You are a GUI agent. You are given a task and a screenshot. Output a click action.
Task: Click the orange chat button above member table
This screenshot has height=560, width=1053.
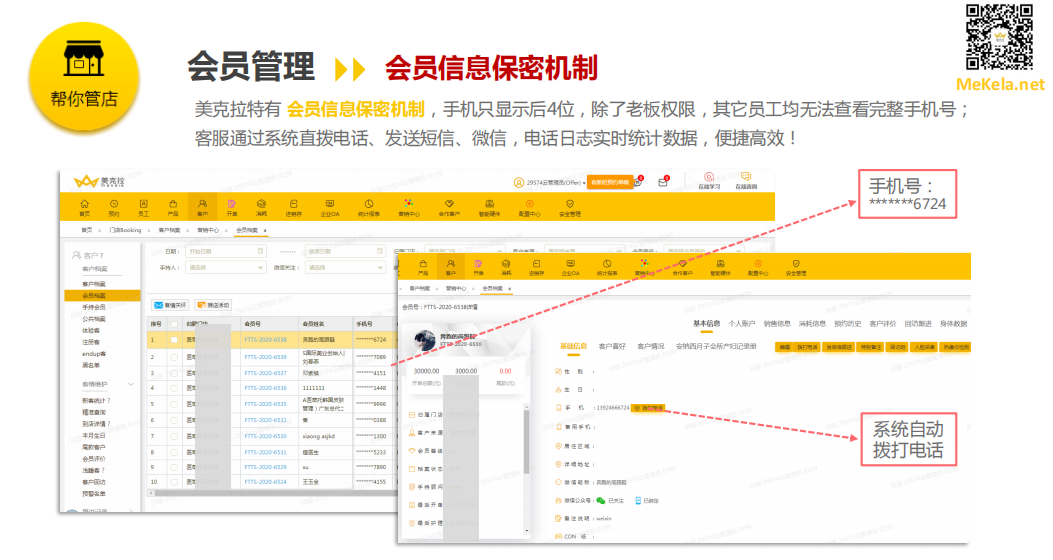point(212,305)
